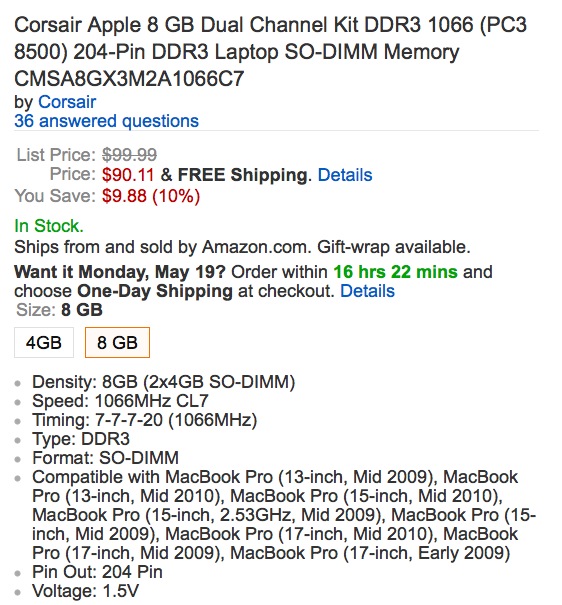Click the red $90.11 price
This screenshot has height=605, width=562.
(128, 175)
